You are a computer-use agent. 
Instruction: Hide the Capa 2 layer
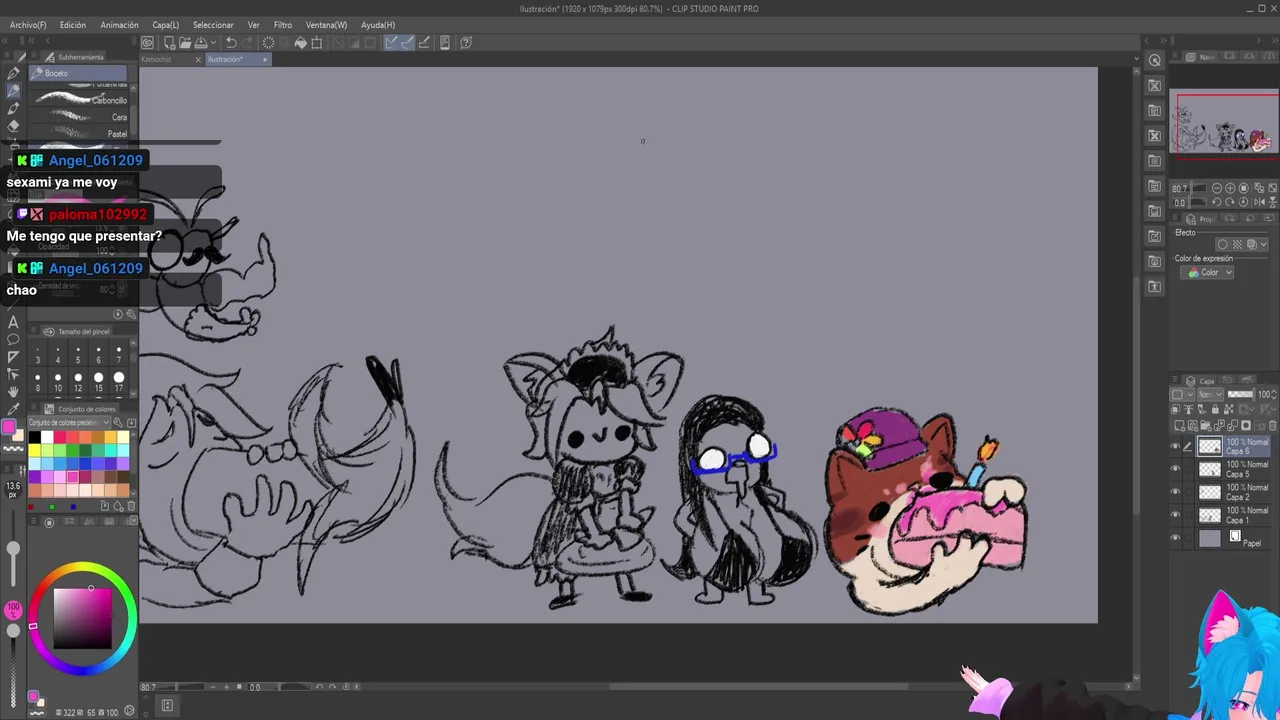coord(1175,492)
